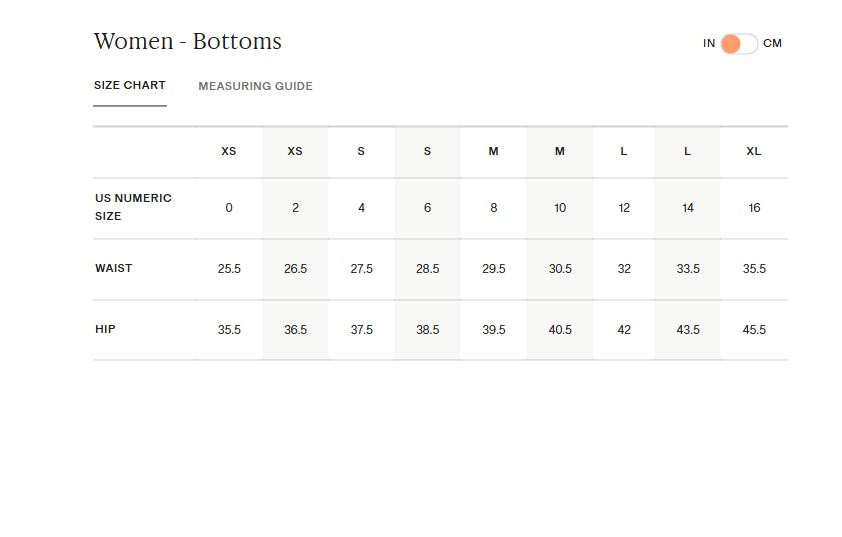Click the Waist row label
This screenshot has width=842, height=537.
pos(114,268)
